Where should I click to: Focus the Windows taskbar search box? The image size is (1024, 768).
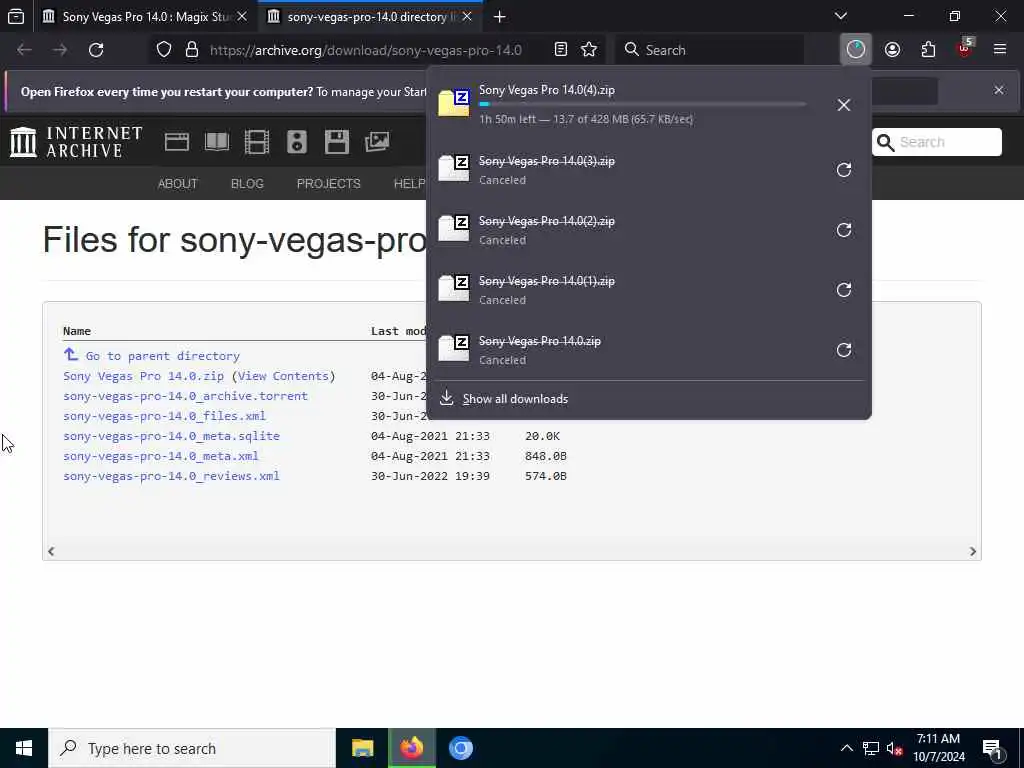pyautogui.click(x=192, y=748)
